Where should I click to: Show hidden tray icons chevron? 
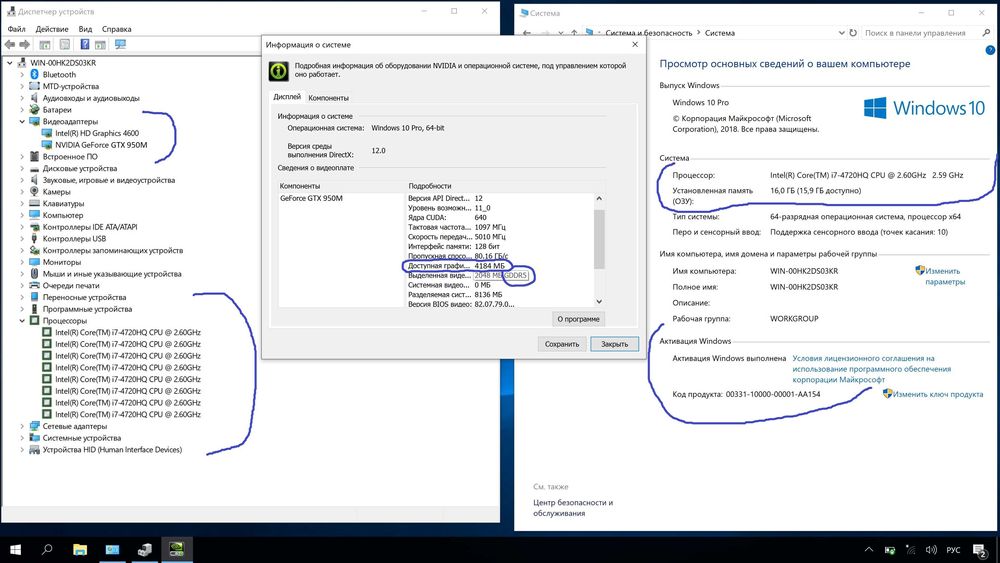[x=869, y=550]
